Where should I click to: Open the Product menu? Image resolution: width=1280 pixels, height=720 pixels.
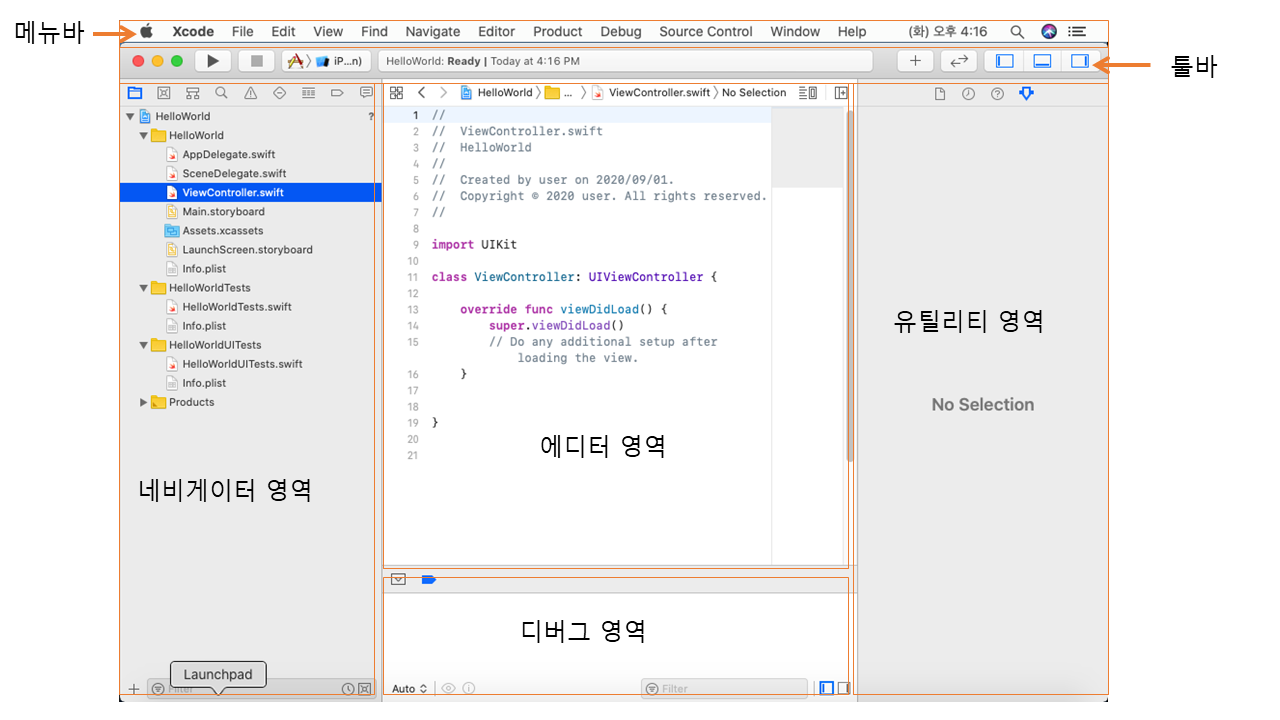(557, 32)
